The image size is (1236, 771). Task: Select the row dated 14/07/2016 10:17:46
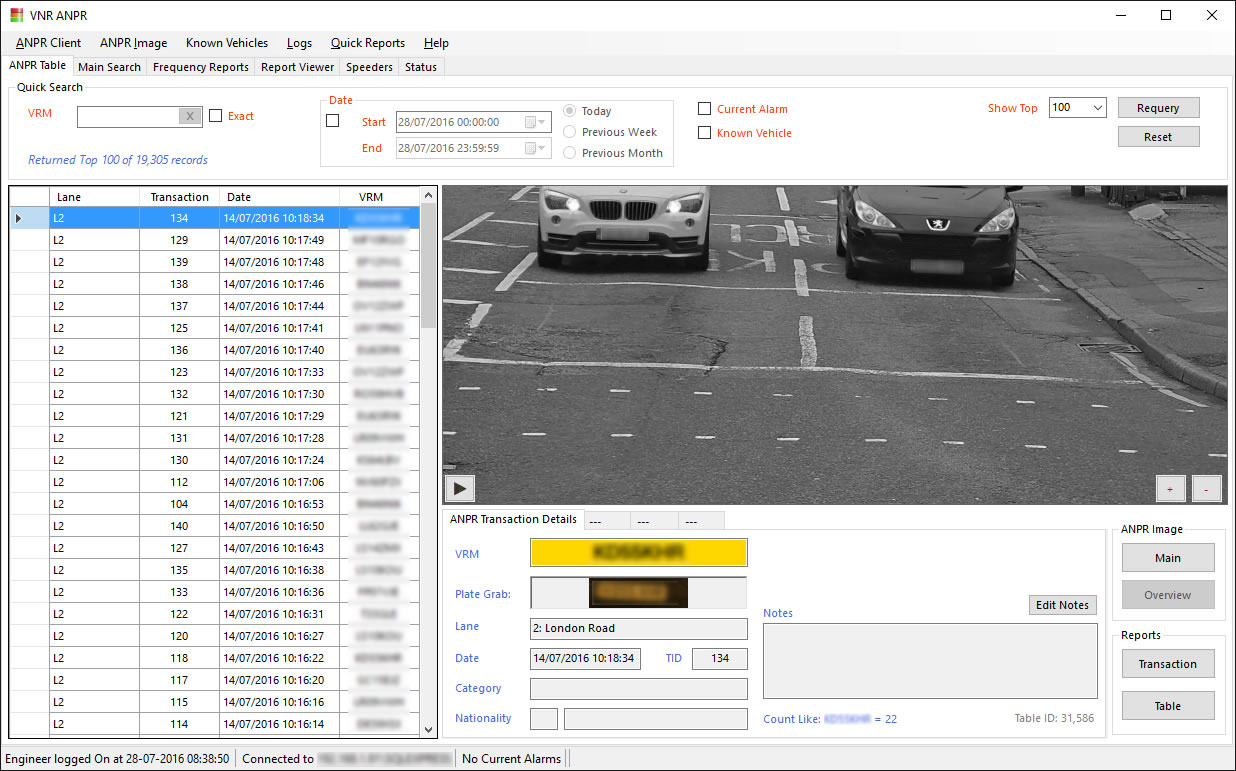215,284
